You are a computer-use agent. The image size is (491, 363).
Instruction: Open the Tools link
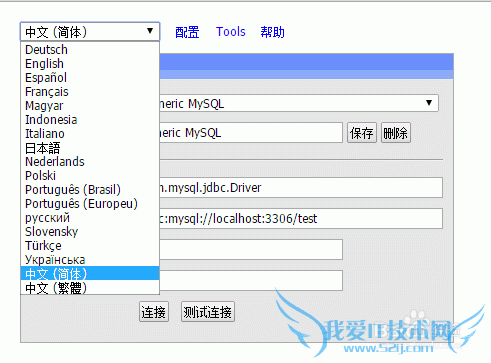[231, 32]
